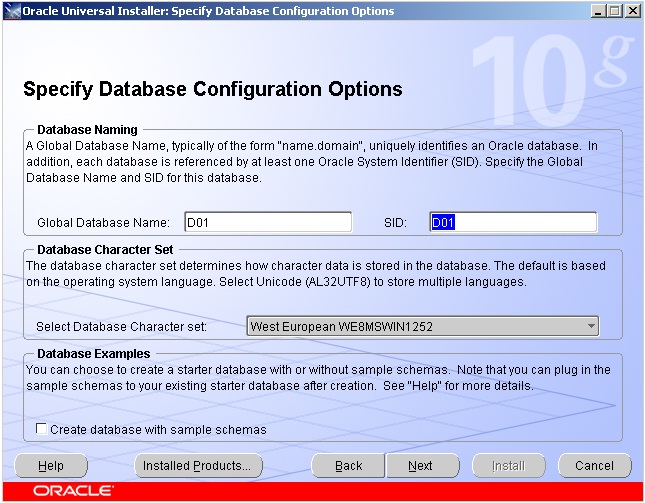Image resolution: width=645 pixels, height=503 pixels.
Task: Open the Database Character set dropdown
Action: (x=421, y=326)
